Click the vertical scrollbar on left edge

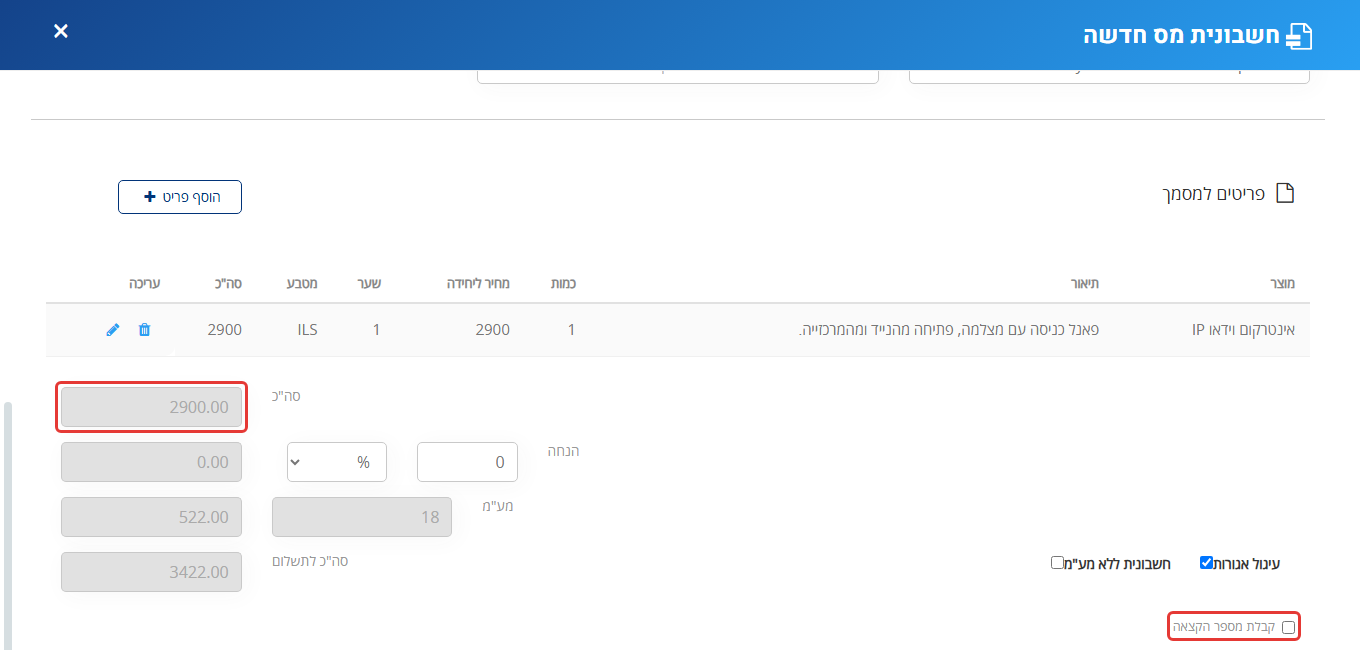pos(8,525)
